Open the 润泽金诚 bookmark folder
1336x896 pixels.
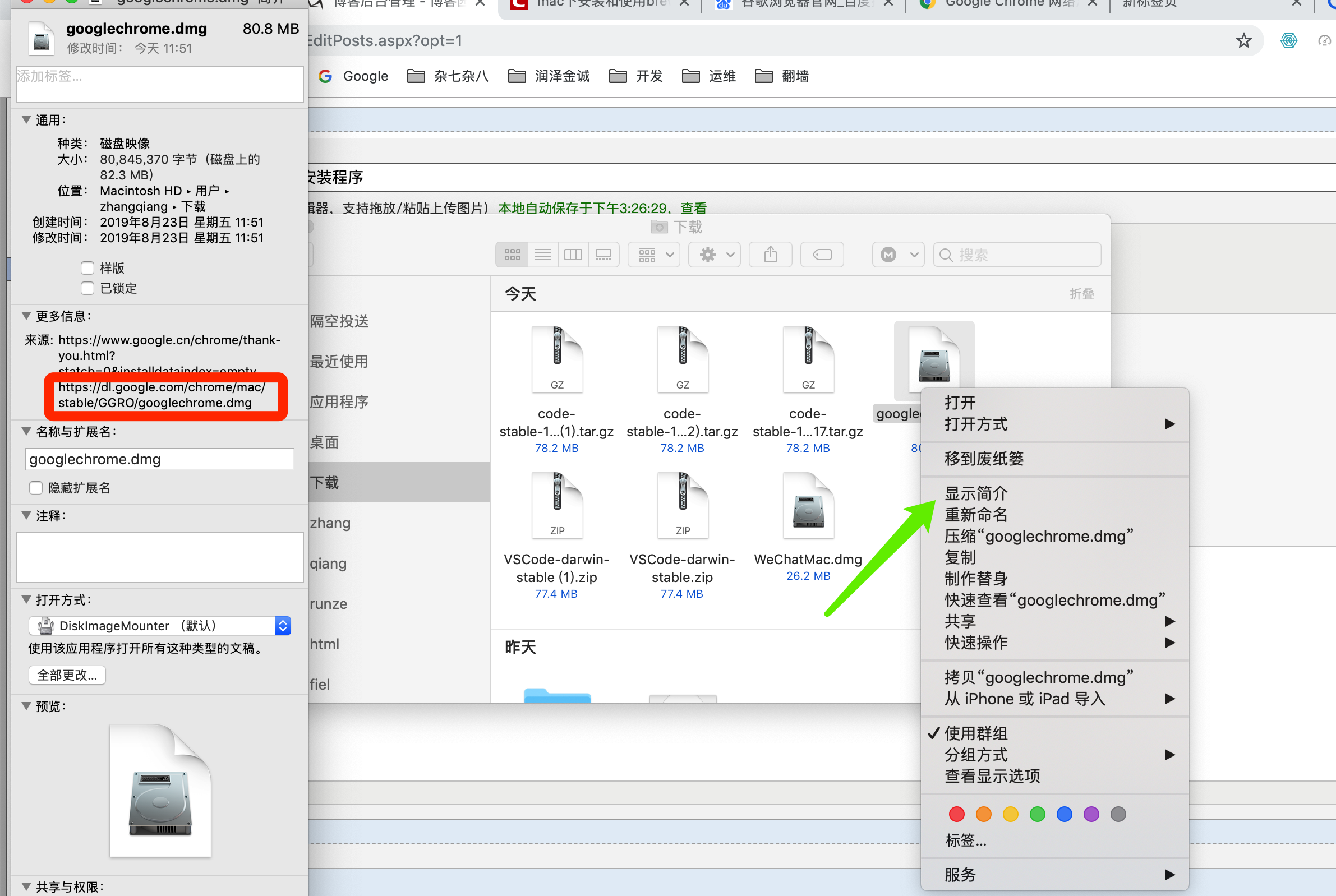[x=549, y=76]
